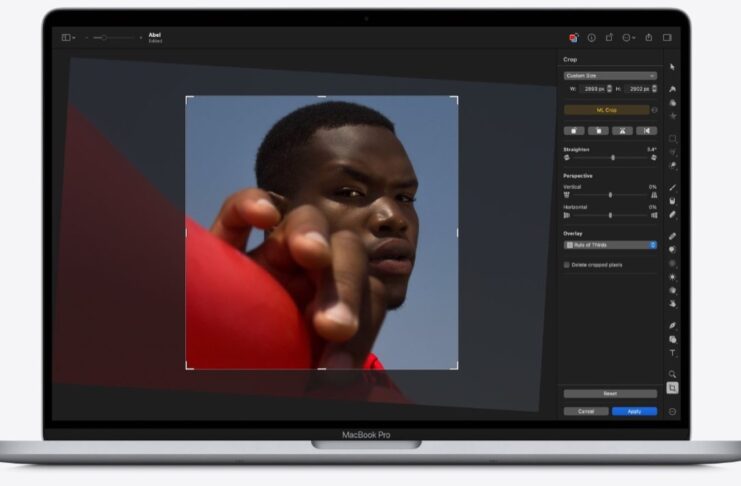Apply the crop
Screen dimensions: 741x486
[x=634, y=411]
